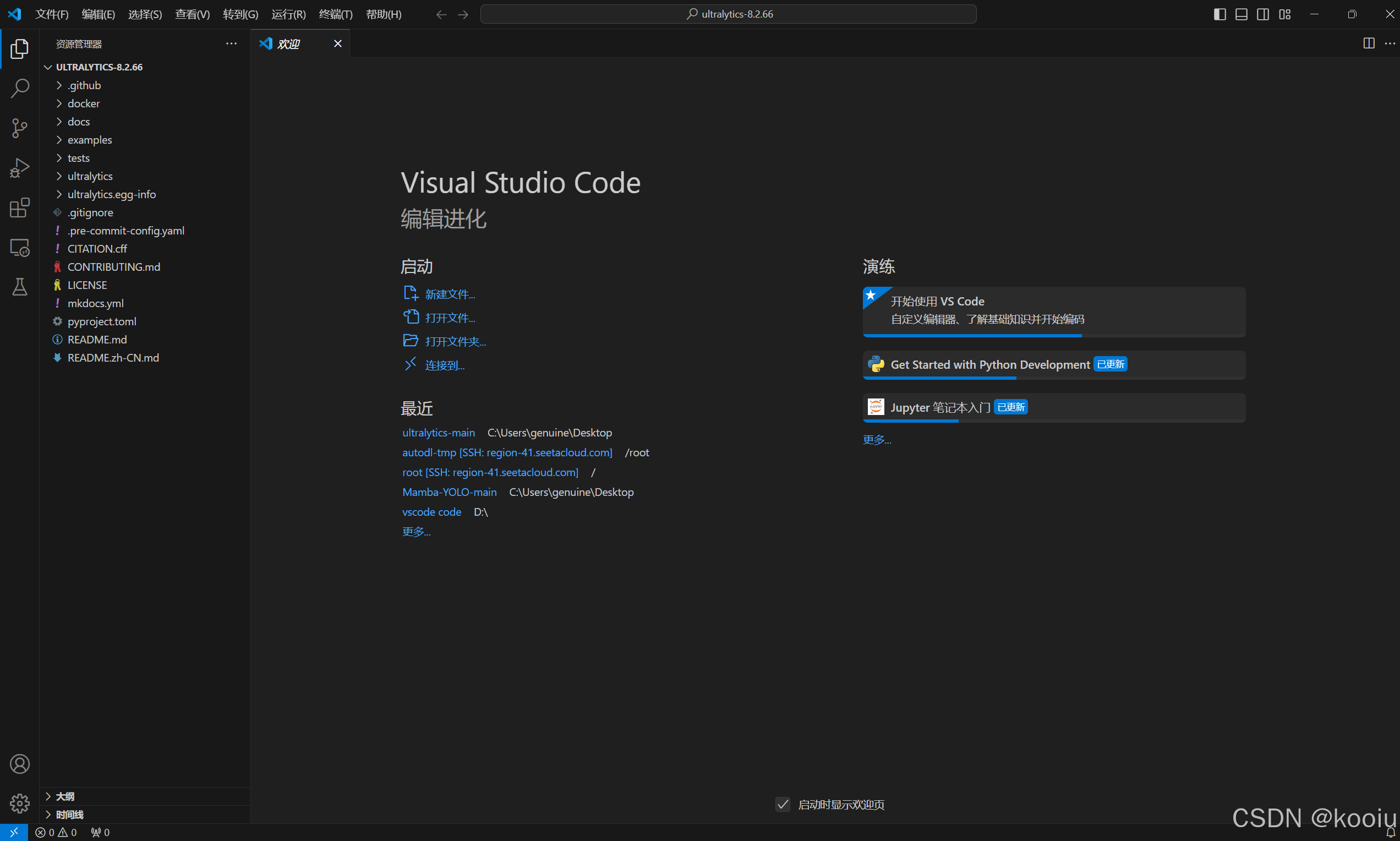Image resolution: width=1400 pixels, height=841 pixels.
Task: Expand the ultralytics folder
Action: coord(90,176)
